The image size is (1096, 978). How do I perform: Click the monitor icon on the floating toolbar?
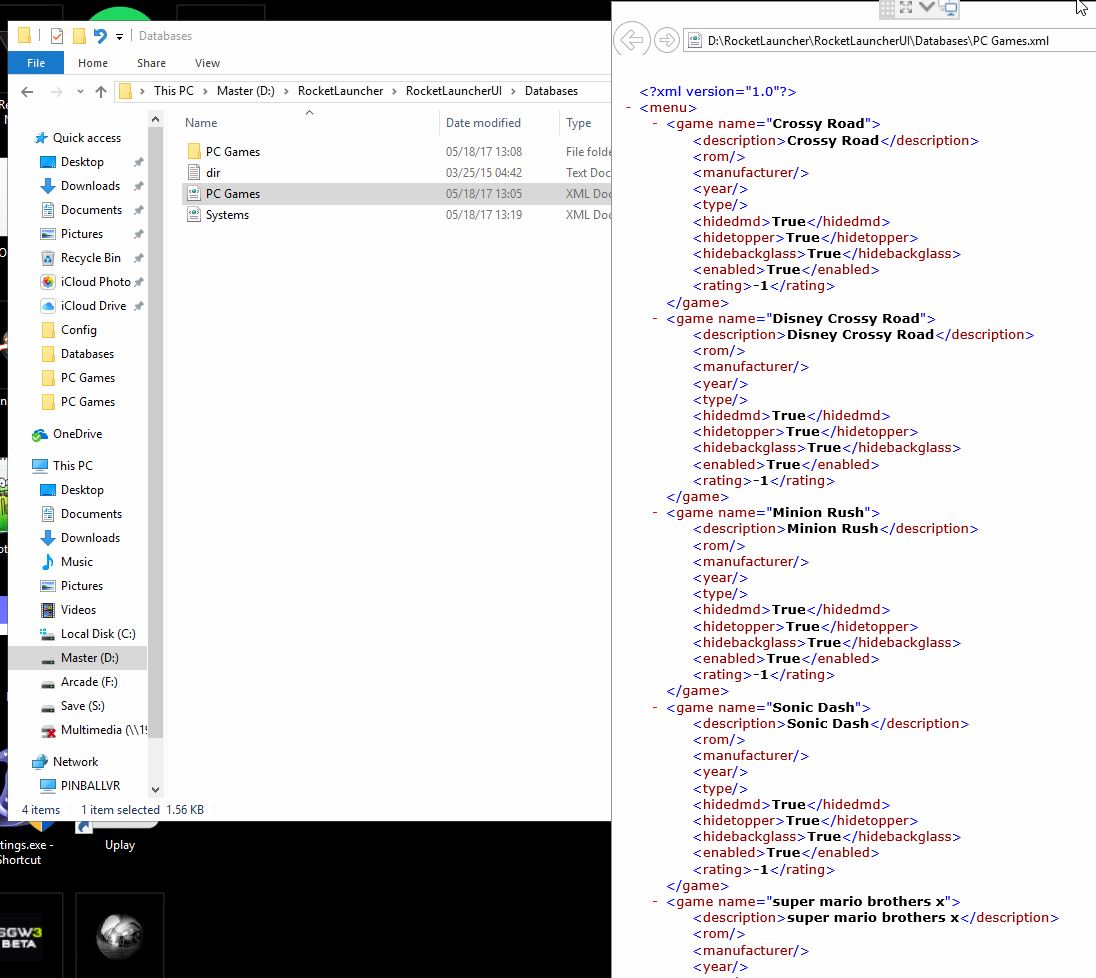[950, 9]
